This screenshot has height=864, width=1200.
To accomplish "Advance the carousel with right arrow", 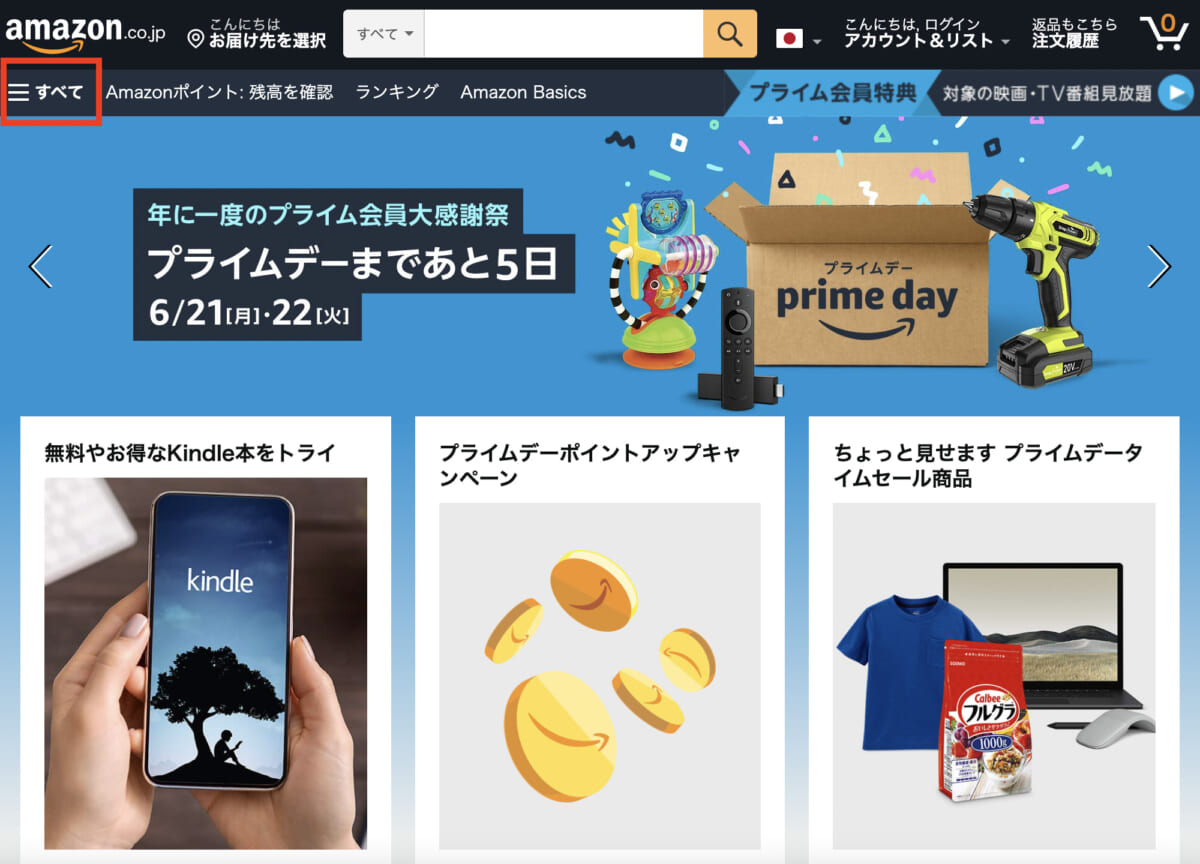I will tap(1159, 266).
